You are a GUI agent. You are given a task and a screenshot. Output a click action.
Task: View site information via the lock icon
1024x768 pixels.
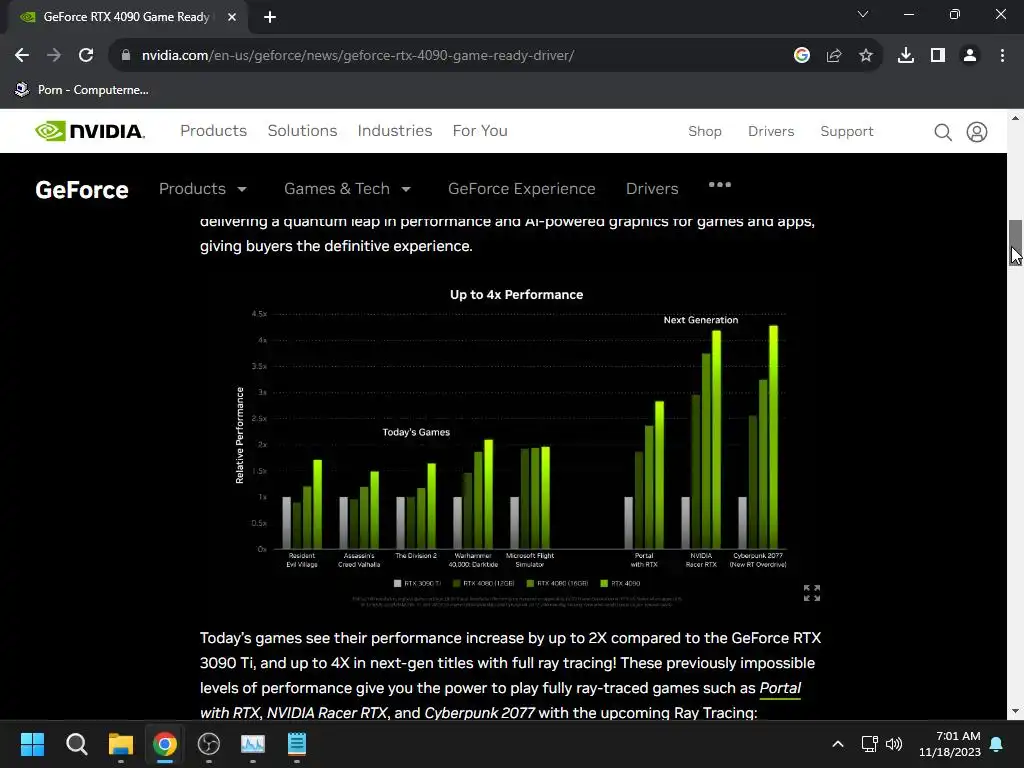point(126,56)
